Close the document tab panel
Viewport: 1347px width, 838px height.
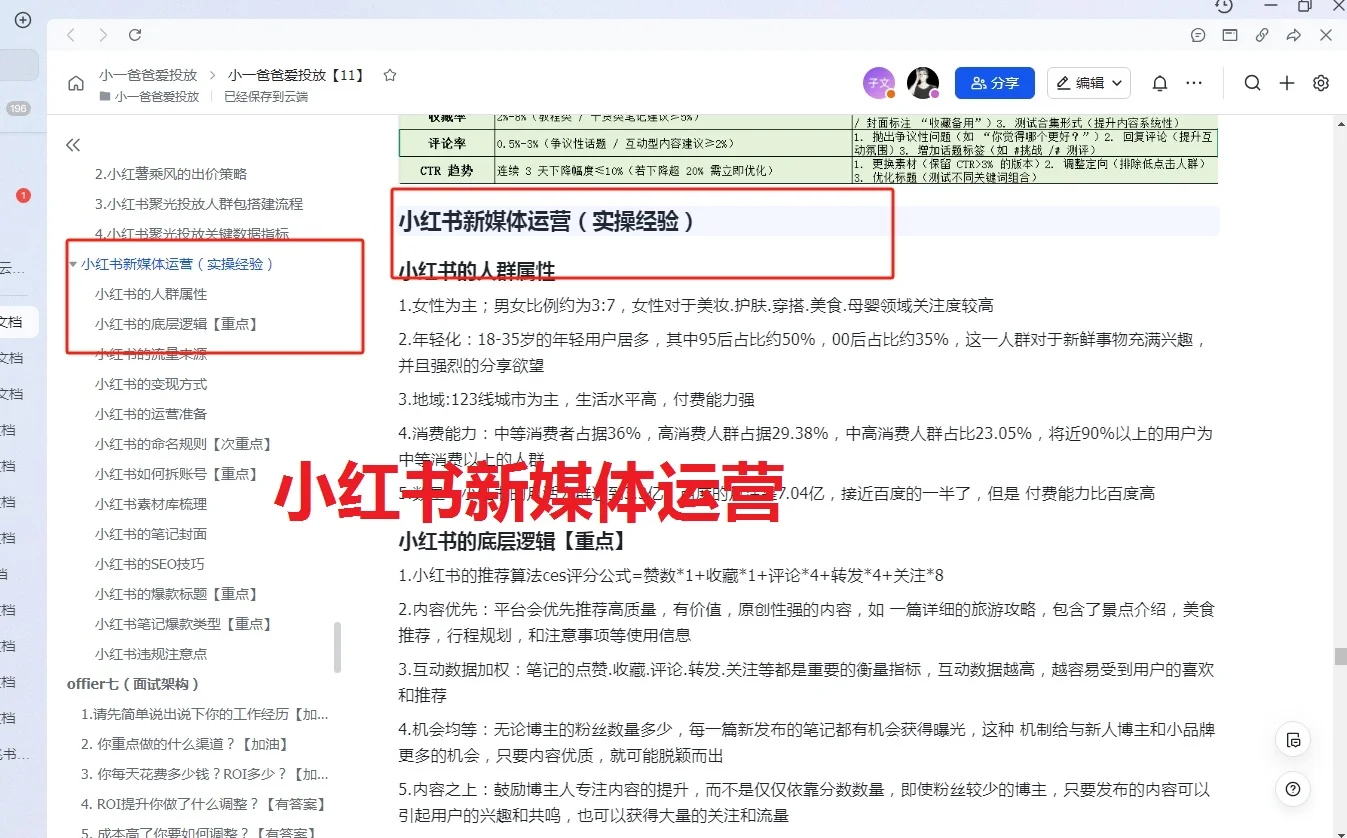point(1326,35)
